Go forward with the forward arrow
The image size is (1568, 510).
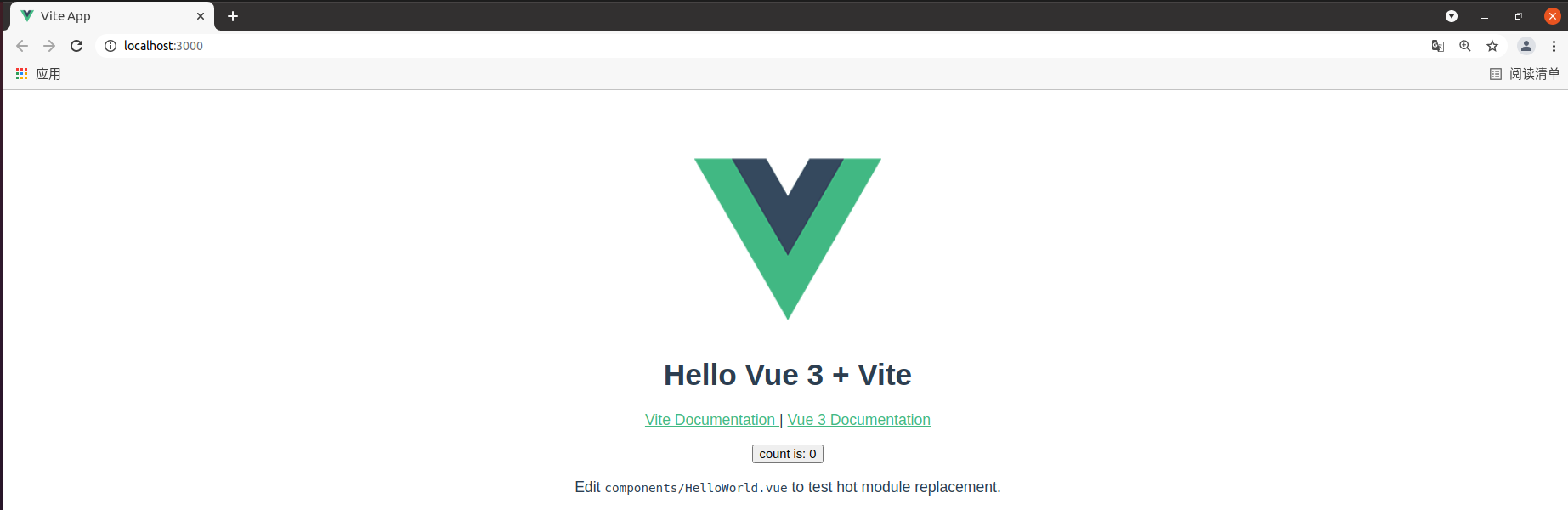point(49,46)
